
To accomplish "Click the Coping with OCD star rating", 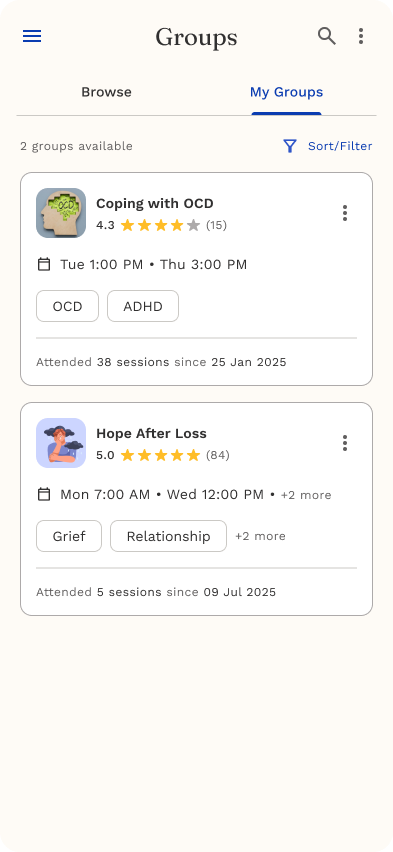I will point(160,225).
